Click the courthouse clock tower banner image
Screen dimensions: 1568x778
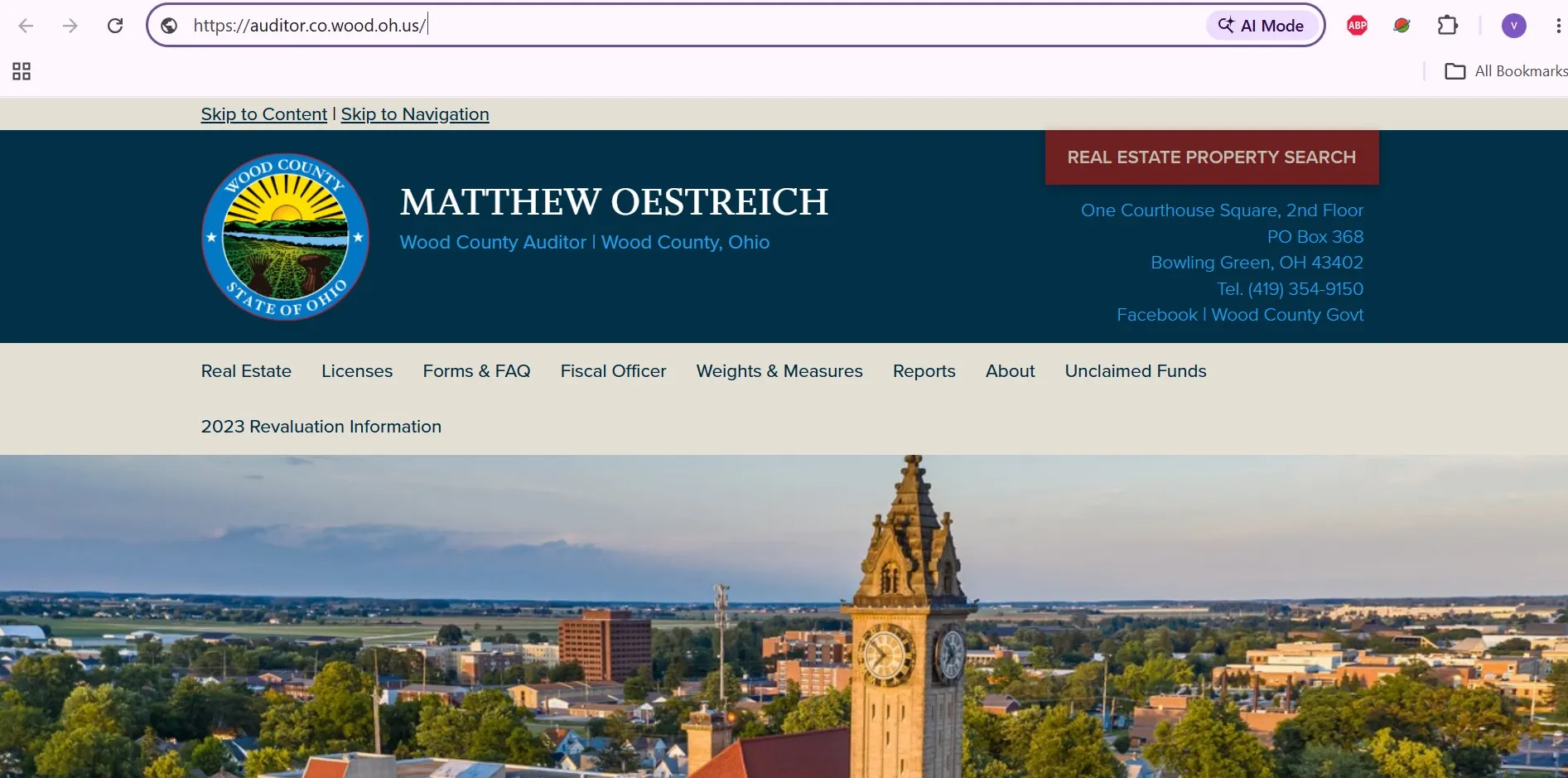tap(784, 616)
